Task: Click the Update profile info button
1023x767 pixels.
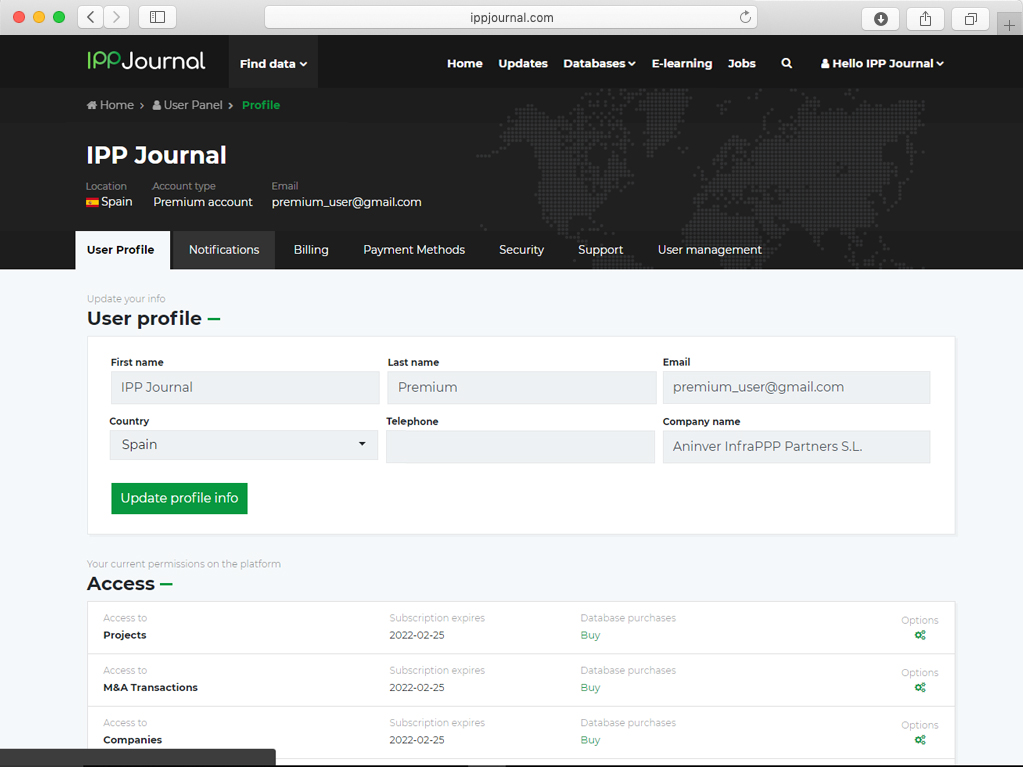Action: click(x=179, y=498)
